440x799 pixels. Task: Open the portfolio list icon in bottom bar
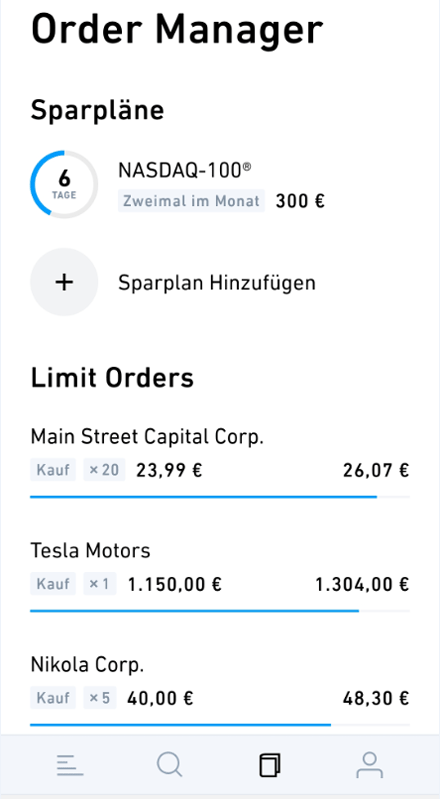pyautogui.click(x=70, y=765)
